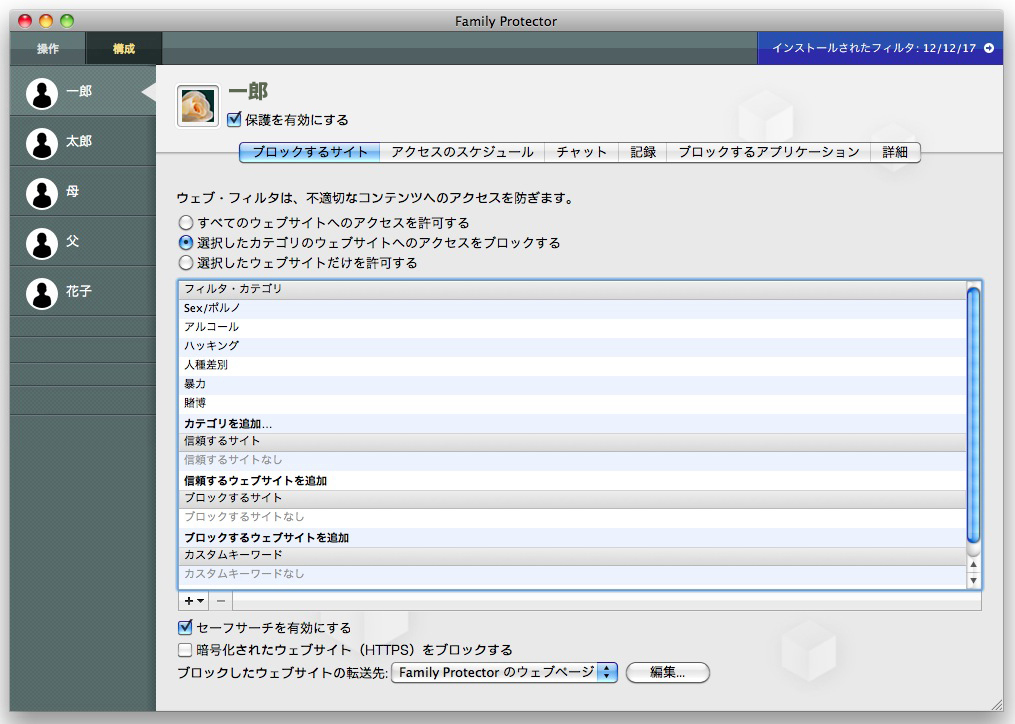Click the yellow minimize window button
Image resolution: width=1015 pixels, height=724 pixels.
(46, 21)
